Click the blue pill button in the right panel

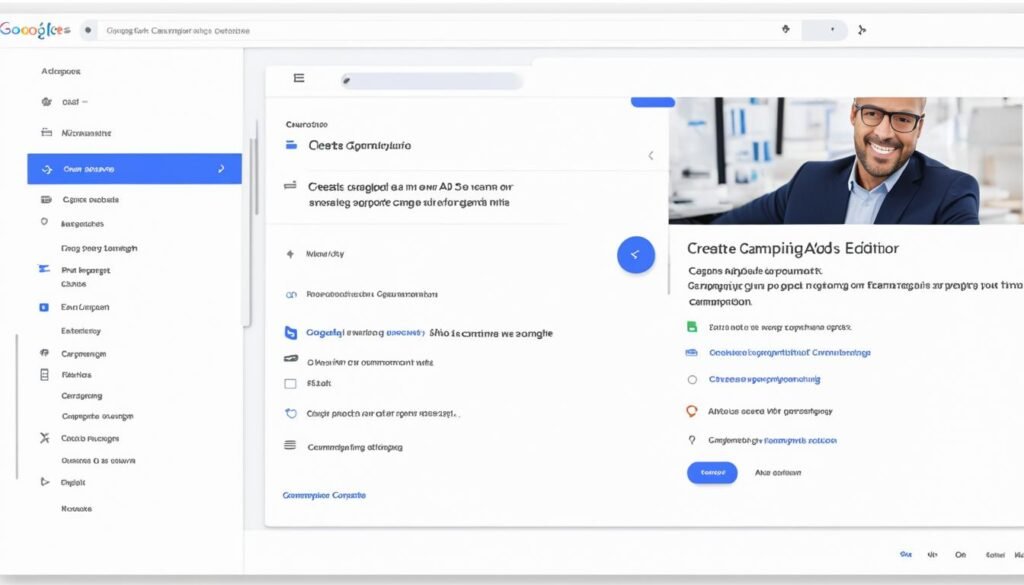712,473
